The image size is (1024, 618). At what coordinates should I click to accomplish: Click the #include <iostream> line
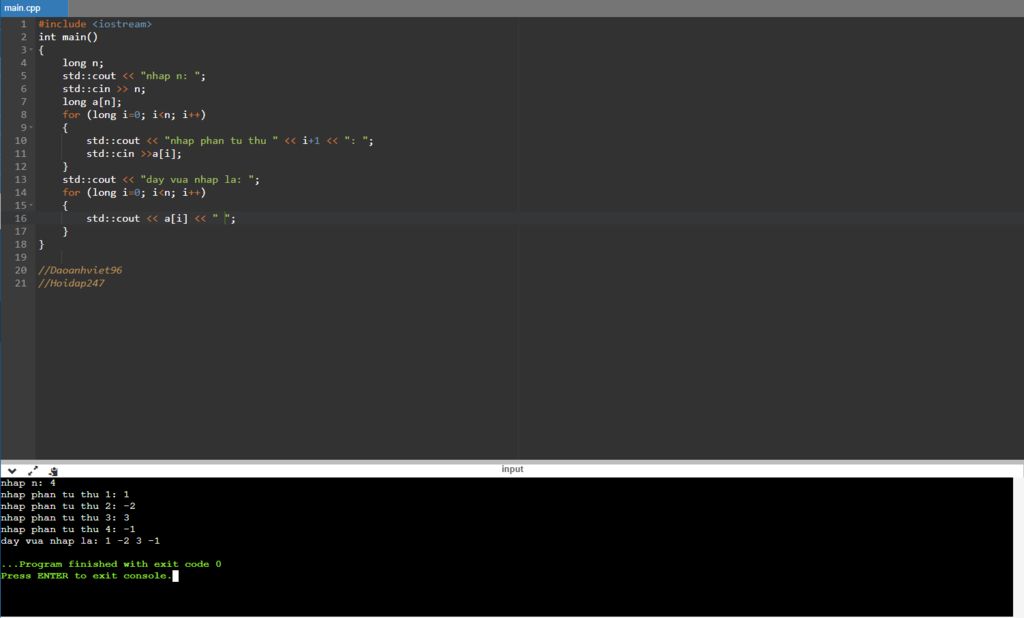click(95, 24)
